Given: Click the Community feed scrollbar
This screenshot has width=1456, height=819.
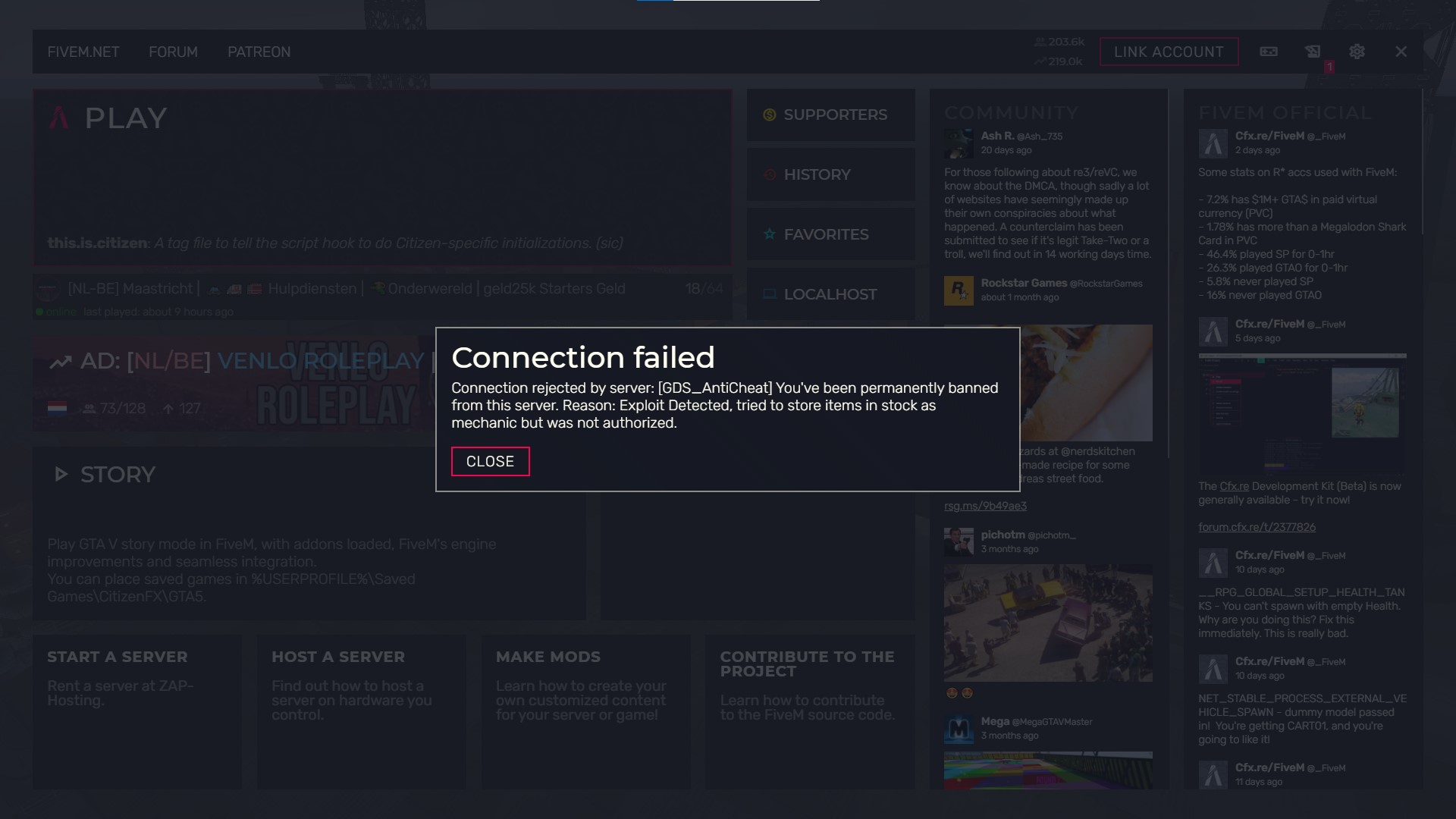Looking at the screenshot, I should 1169,273.
